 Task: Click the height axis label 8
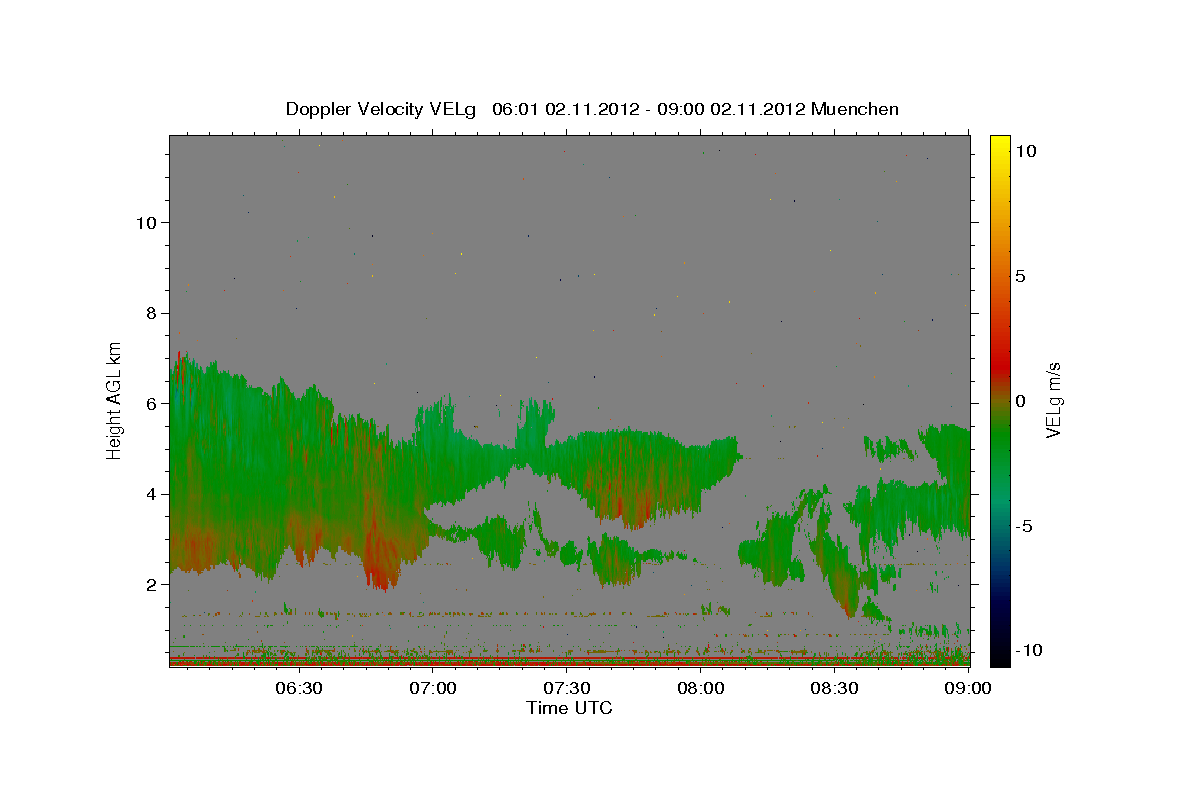pyautogui.click(x=151, y=313)
